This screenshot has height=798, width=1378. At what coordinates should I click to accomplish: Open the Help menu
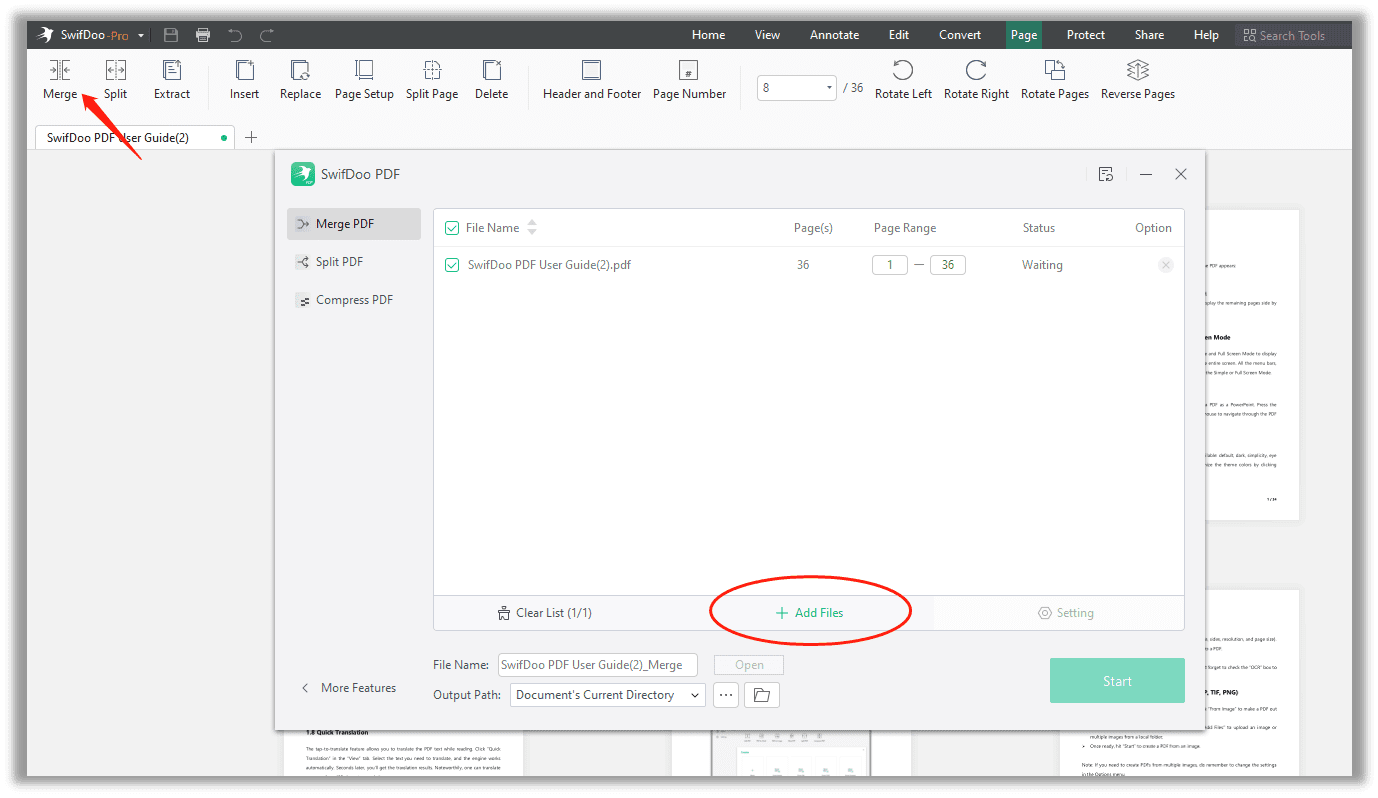tap(1206, 35)
